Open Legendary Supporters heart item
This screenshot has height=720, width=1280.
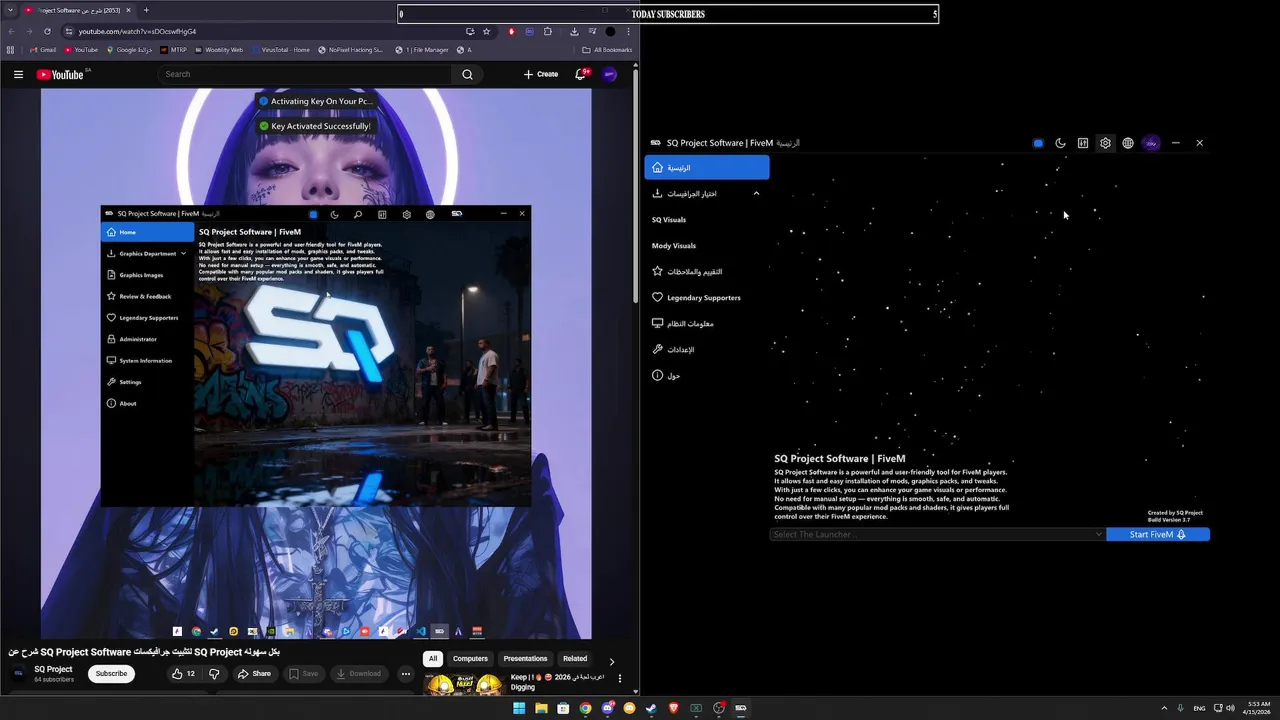tap(696, 298)
